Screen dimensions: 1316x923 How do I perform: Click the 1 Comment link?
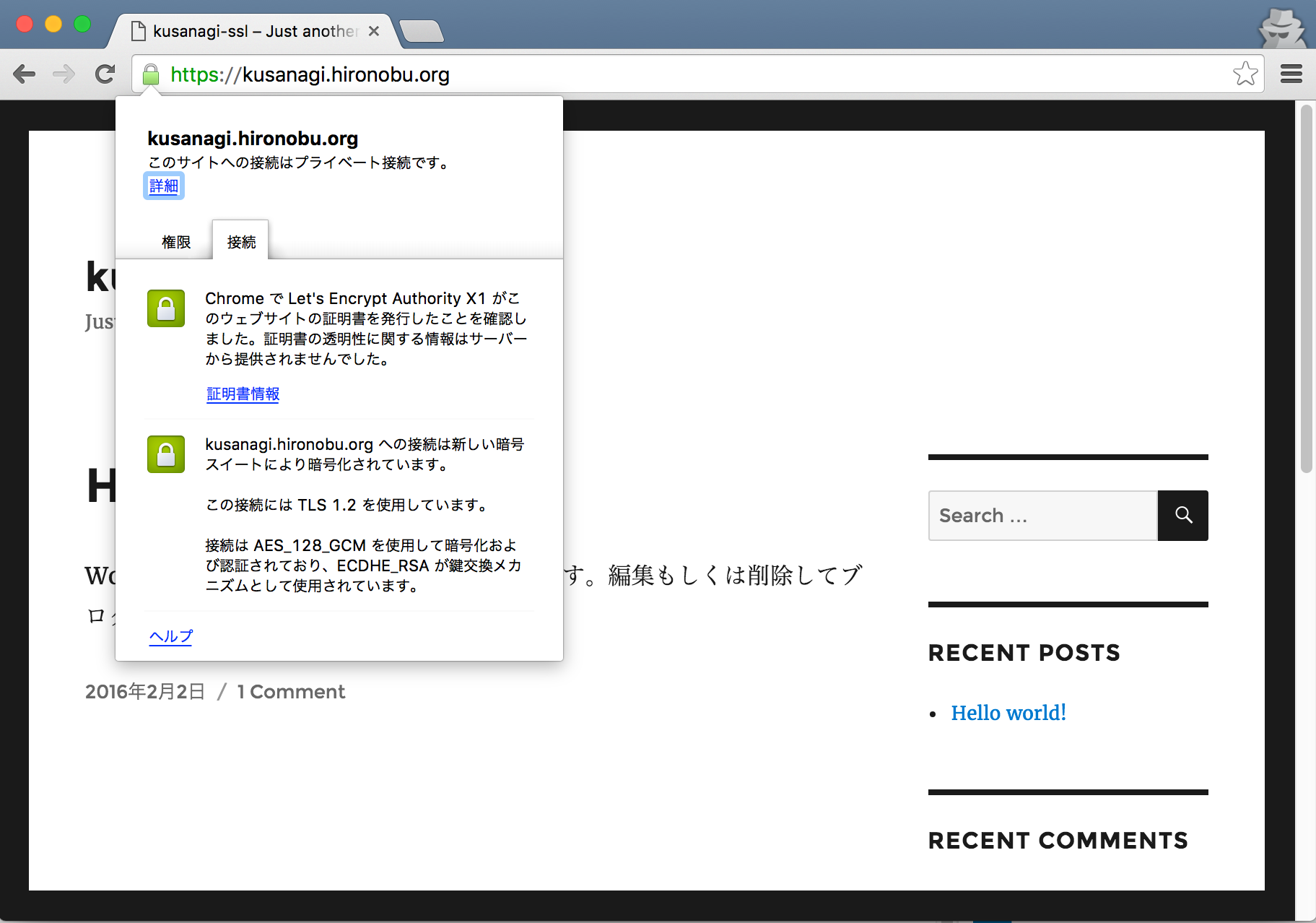(291, 692)
